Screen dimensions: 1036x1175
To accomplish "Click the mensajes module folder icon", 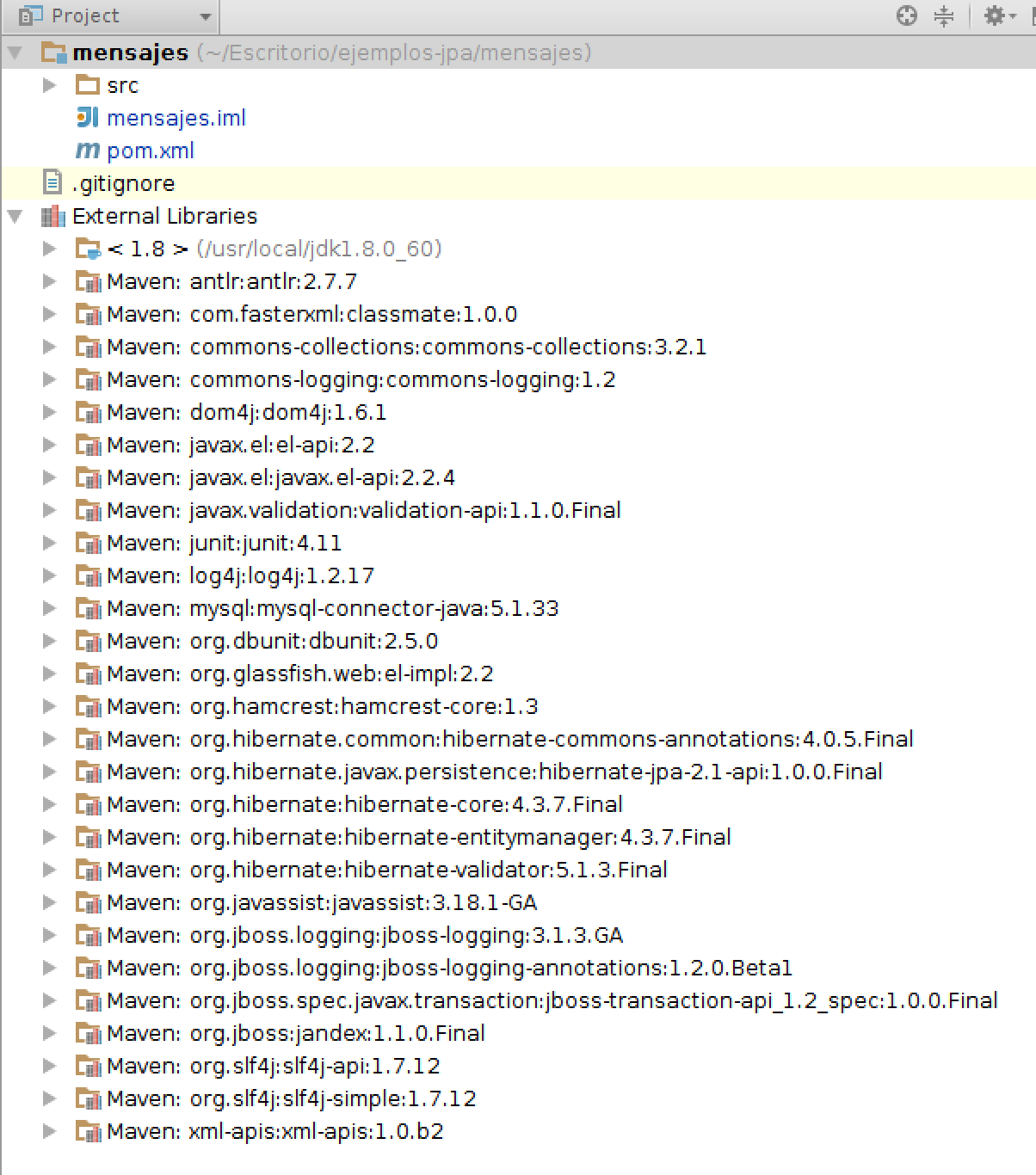I will (x=53, y=52).
